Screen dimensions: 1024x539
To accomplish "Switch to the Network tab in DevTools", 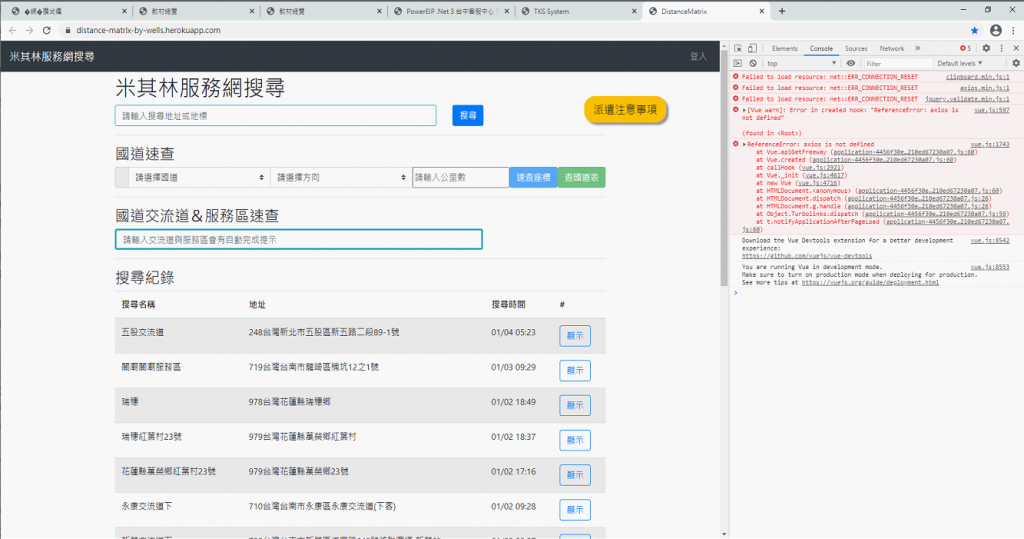I will 891,48.
